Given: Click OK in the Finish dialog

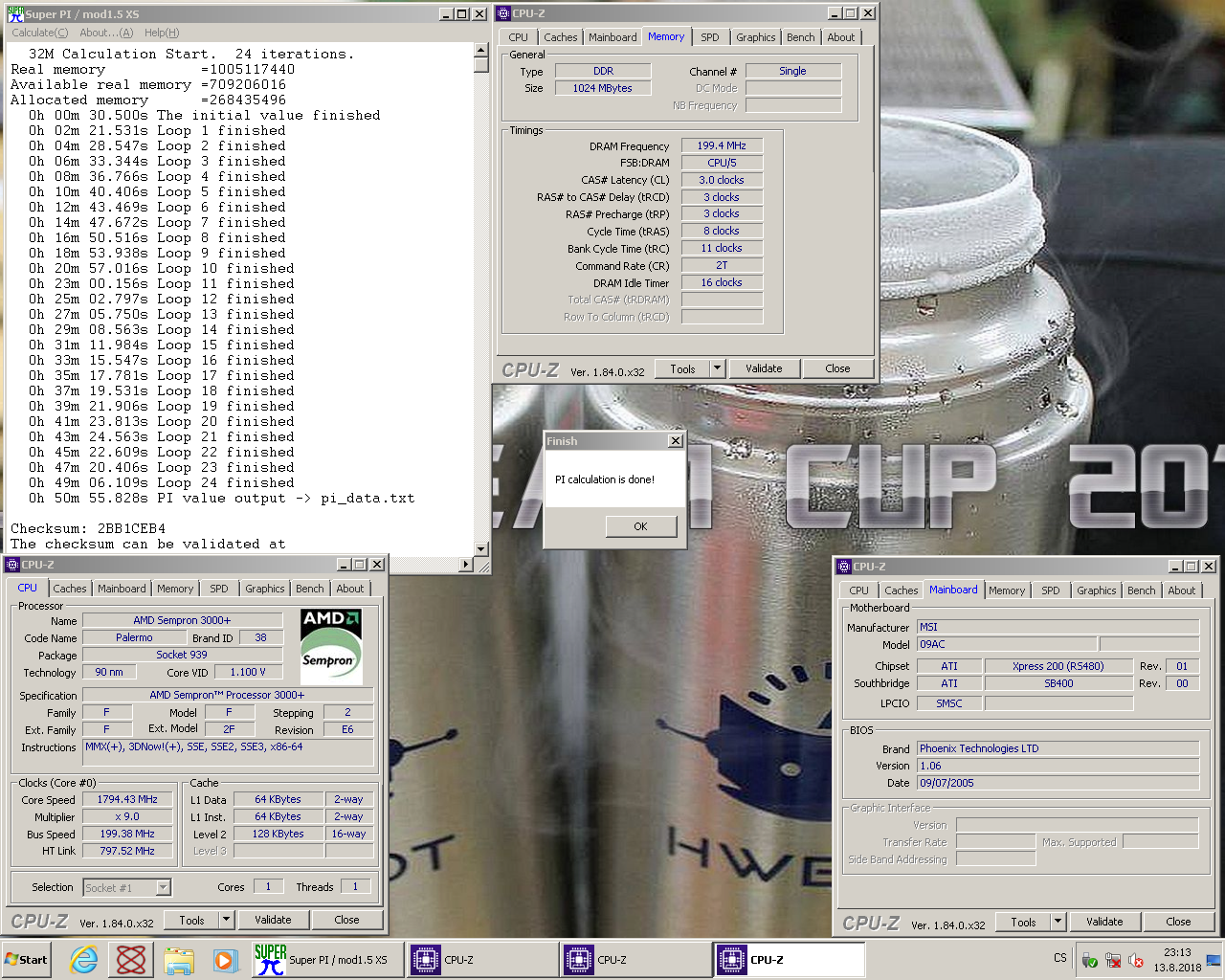Looking at the screenshot, I should pos(640,526).
